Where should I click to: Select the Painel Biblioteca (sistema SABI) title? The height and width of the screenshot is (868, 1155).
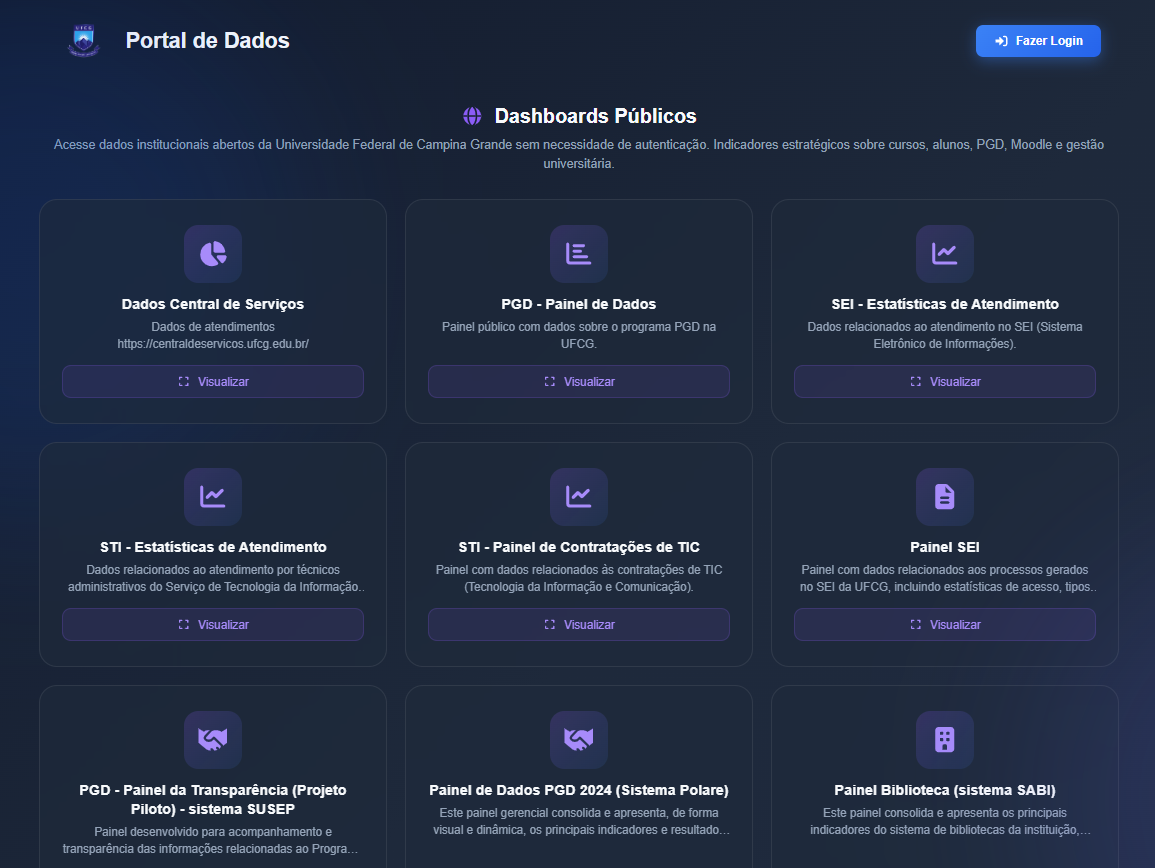944,791
